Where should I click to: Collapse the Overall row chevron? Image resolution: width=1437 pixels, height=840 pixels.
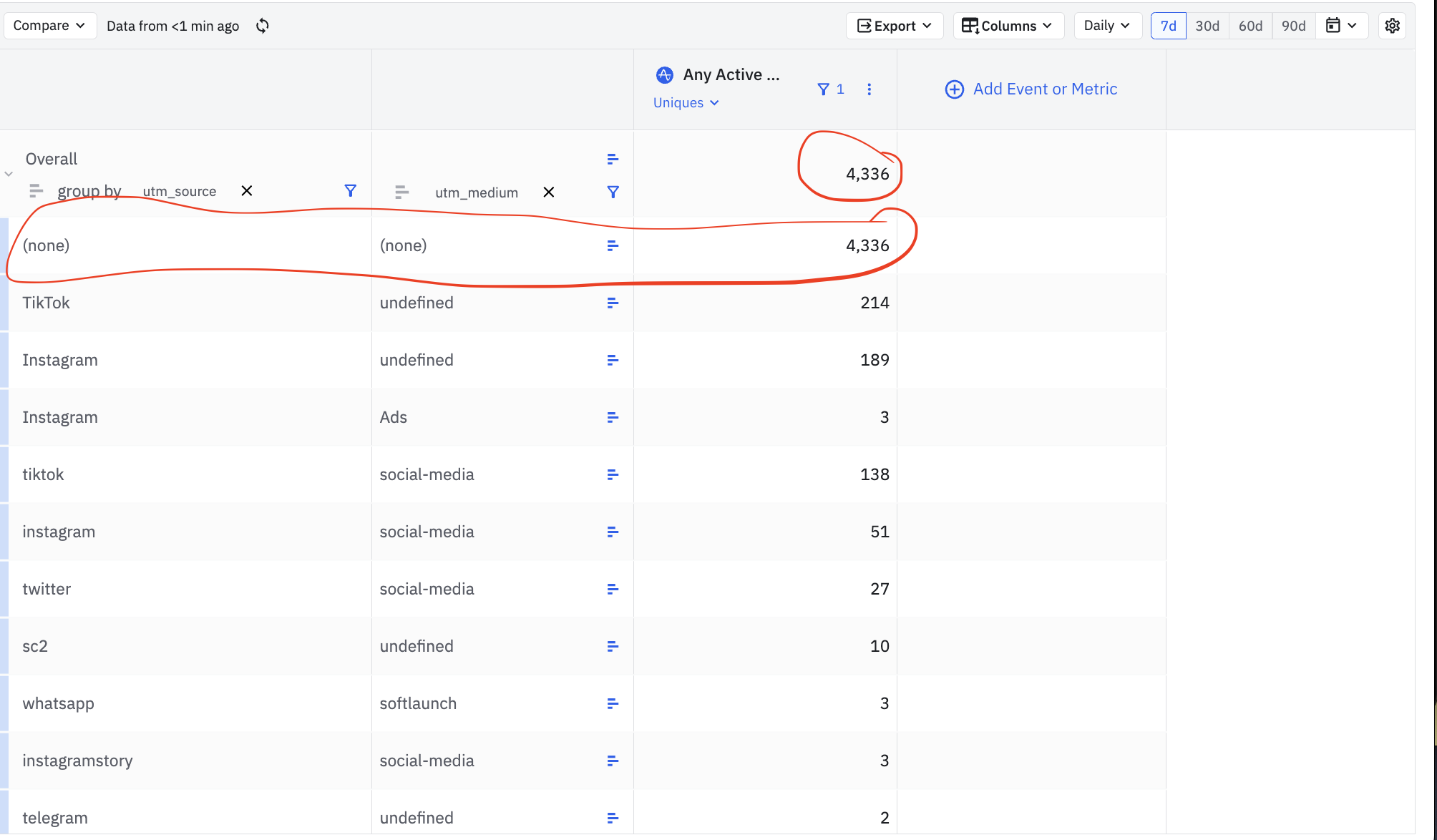[x=9, y=174]
